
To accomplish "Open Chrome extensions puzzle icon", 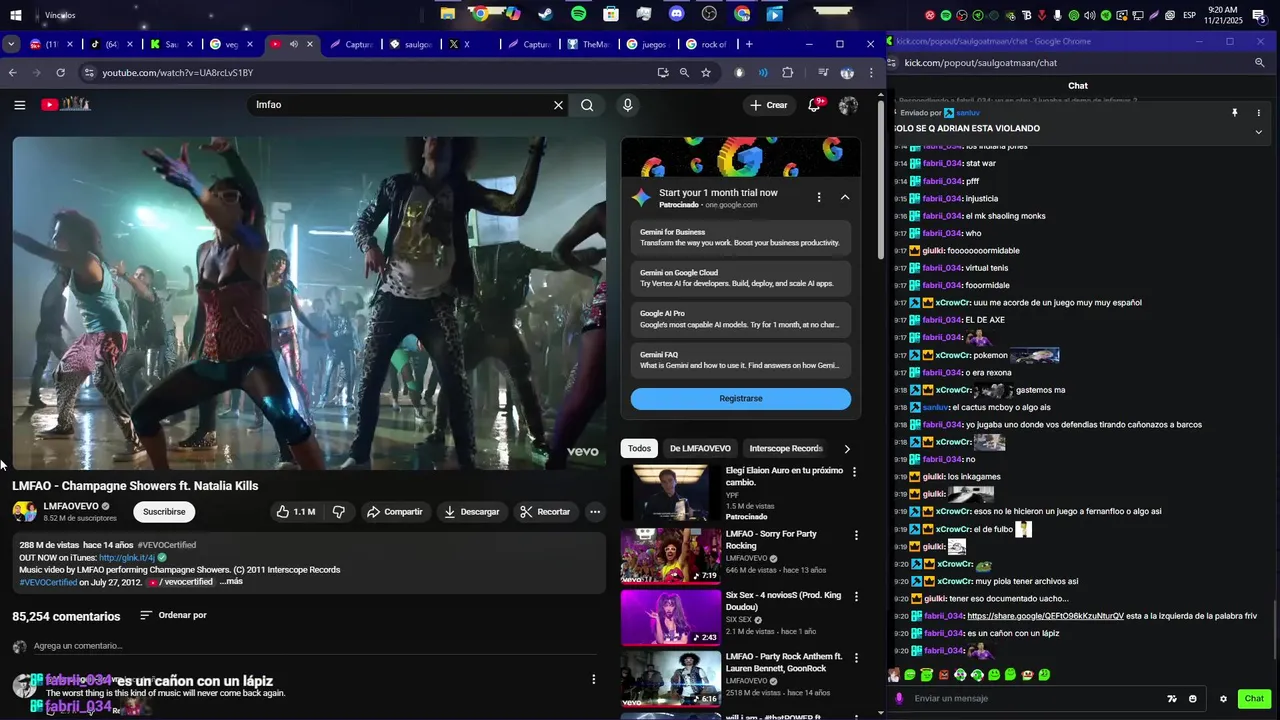I will 788,73.
